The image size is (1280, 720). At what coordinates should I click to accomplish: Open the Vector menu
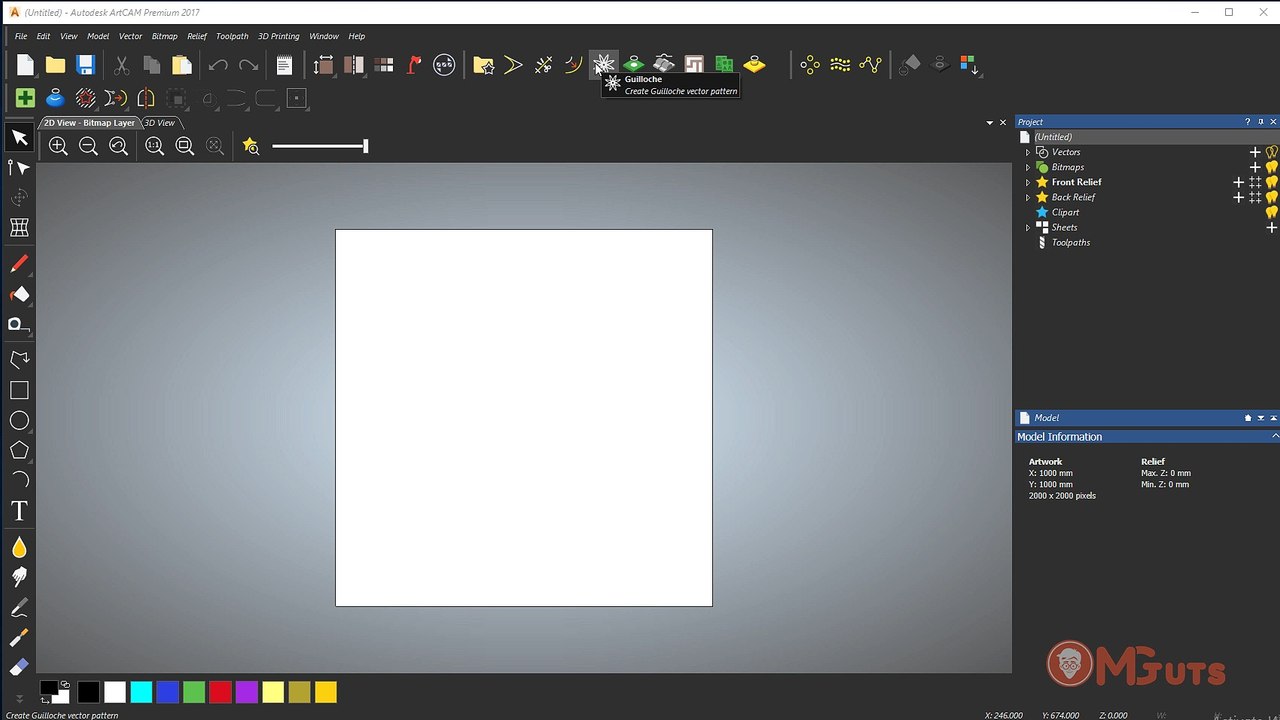pos(131,36)
